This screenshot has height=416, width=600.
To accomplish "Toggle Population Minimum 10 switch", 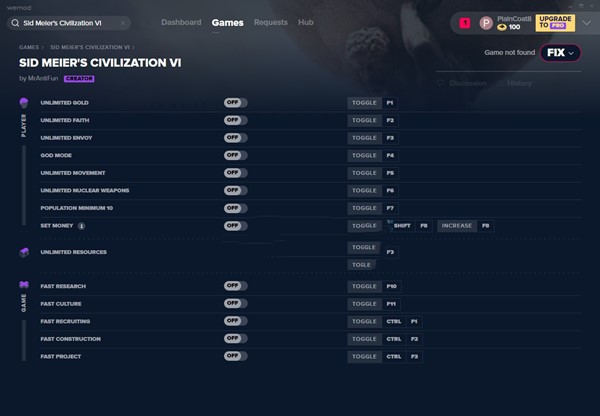I will pyautogui.click(x=235, y=208).
